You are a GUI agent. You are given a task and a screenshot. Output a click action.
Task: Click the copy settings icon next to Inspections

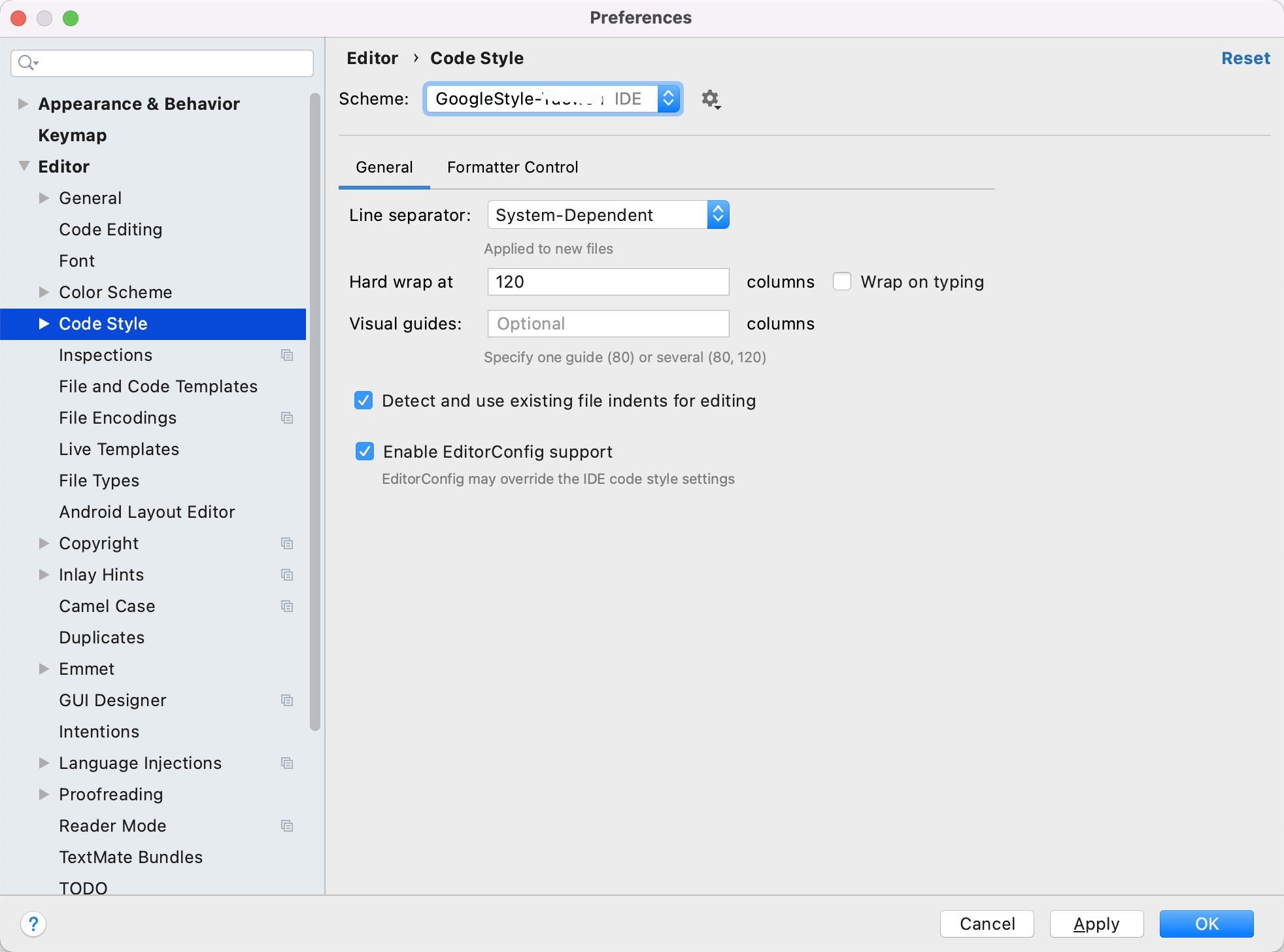[x=287, y=355]
